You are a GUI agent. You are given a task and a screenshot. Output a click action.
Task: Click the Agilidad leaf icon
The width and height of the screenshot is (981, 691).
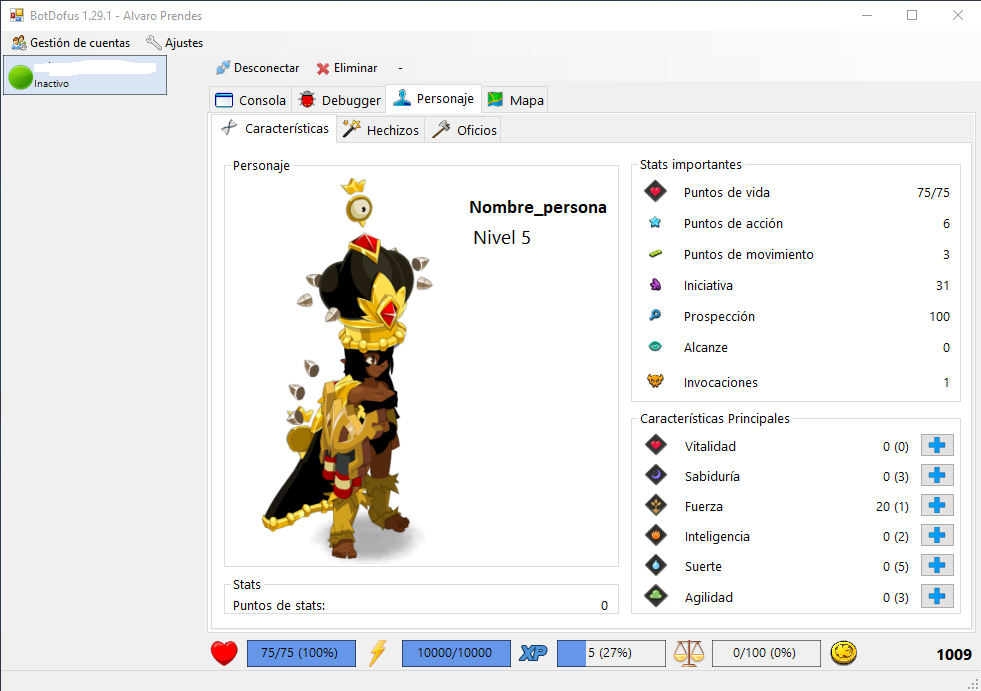656,596
